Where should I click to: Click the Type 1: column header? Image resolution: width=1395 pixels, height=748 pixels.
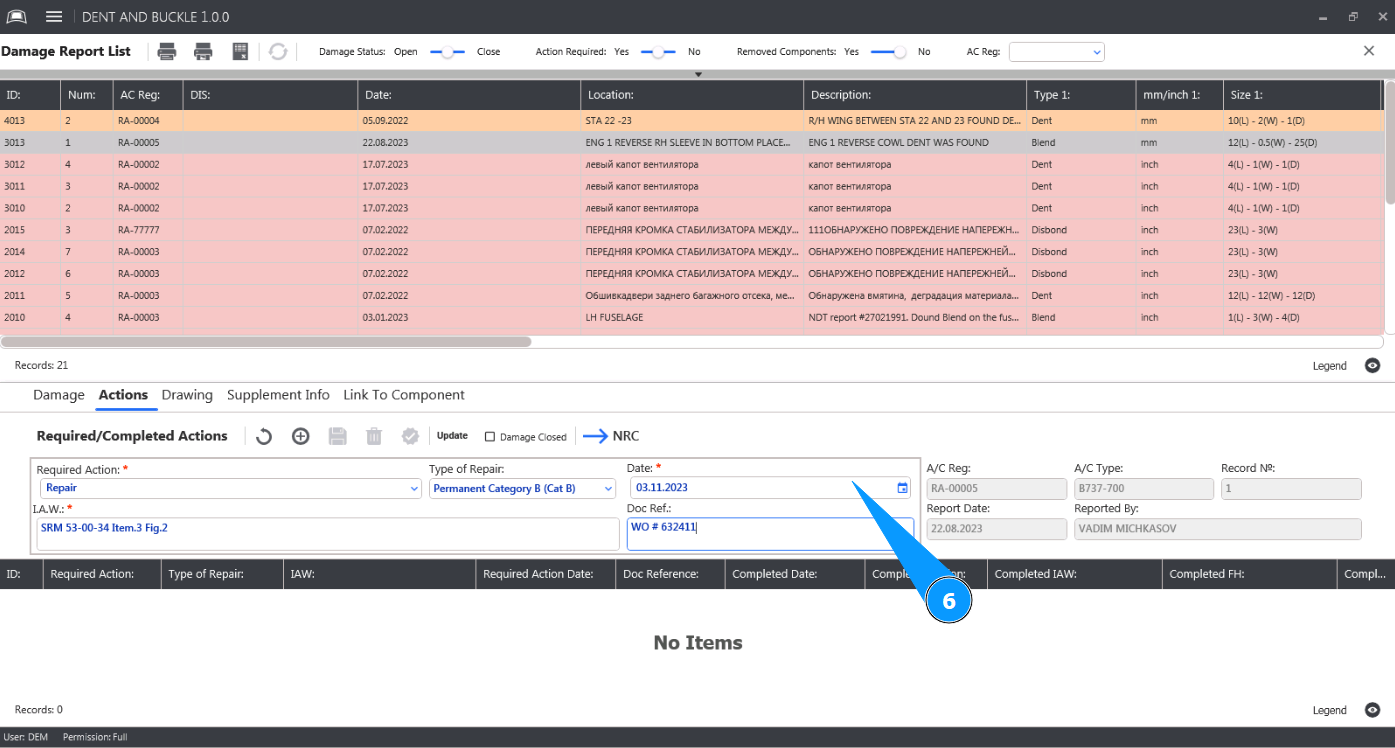click(1081, 95)
